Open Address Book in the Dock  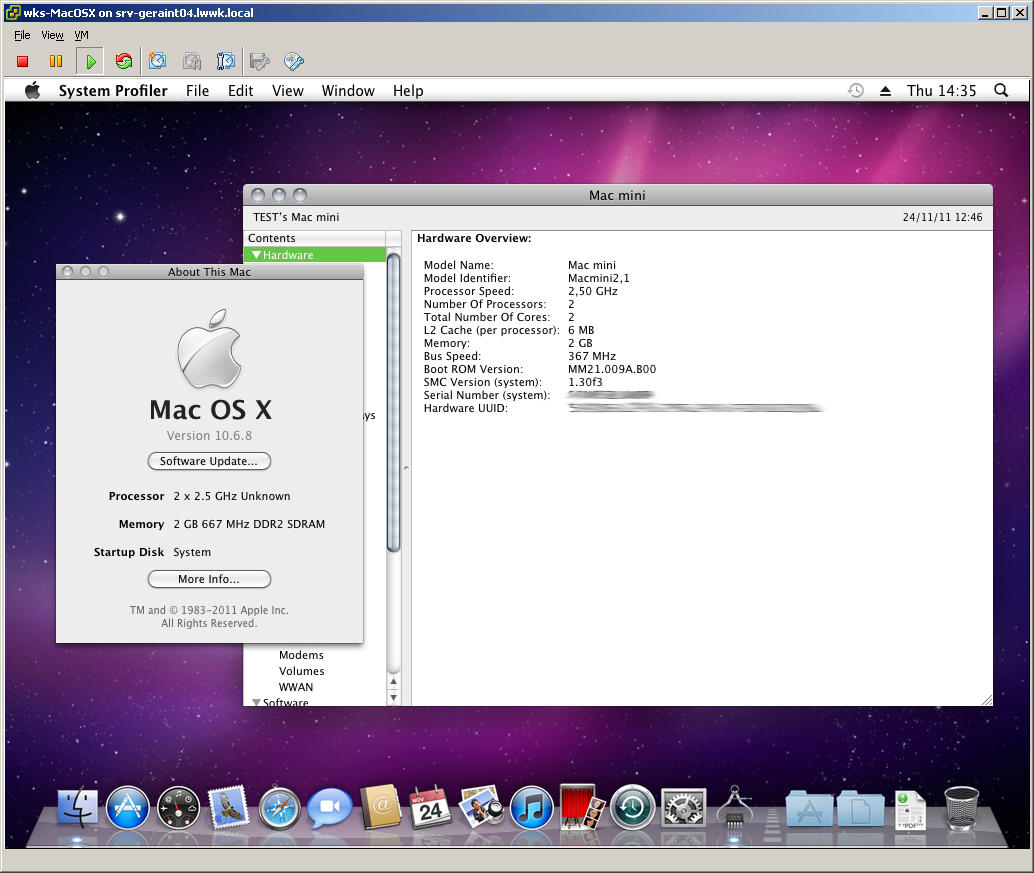coord(380,806)
